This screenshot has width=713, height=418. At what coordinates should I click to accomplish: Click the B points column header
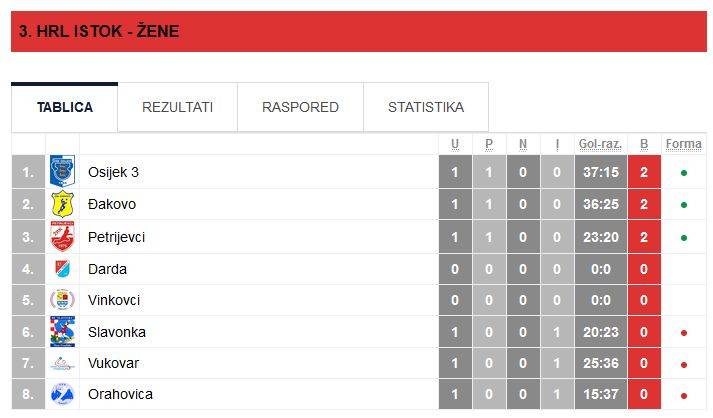(x=644, y=144)
